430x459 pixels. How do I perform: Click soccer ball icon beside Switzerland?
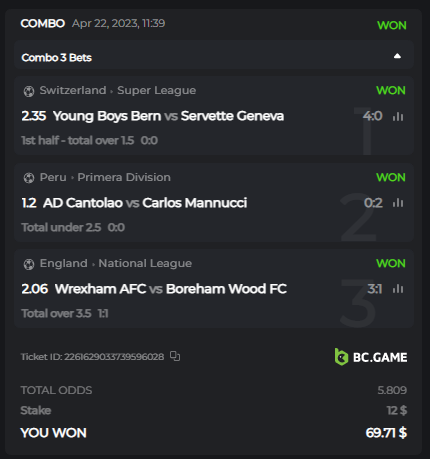[29, 91]
